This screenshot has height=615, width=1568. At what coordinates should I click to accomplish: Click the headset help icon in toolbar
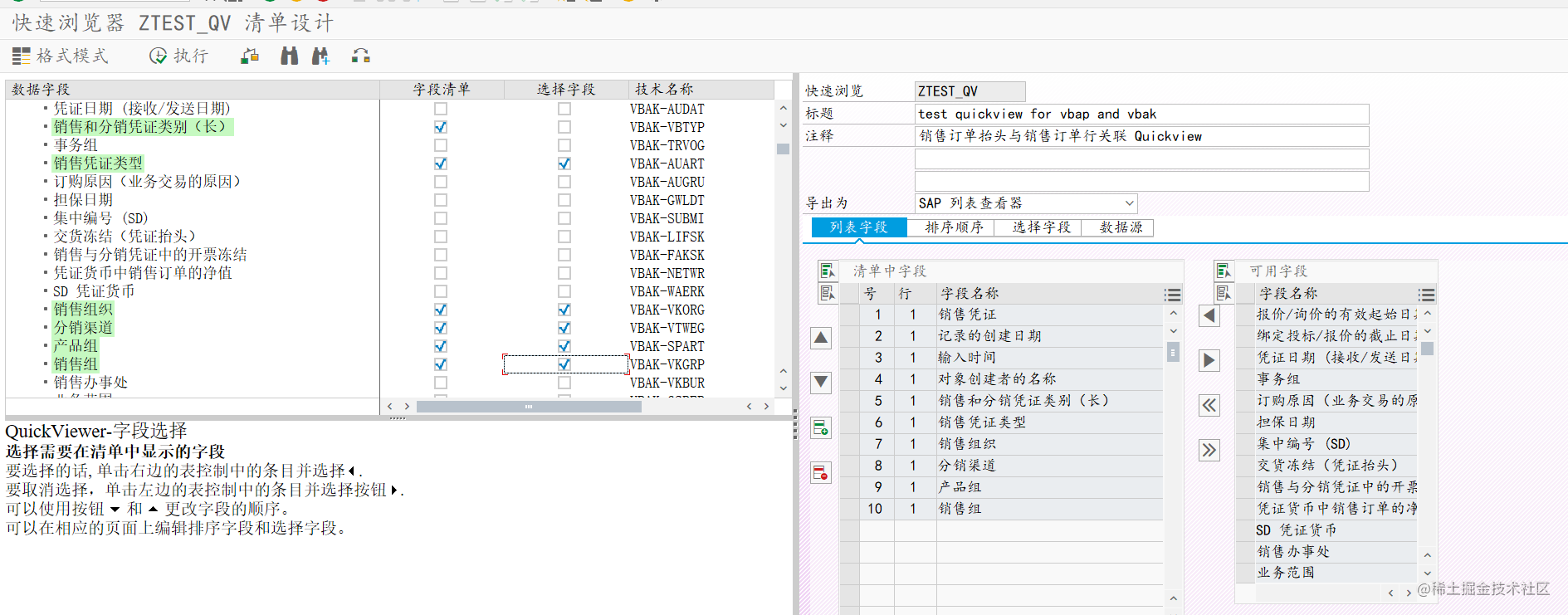point(361,56)
